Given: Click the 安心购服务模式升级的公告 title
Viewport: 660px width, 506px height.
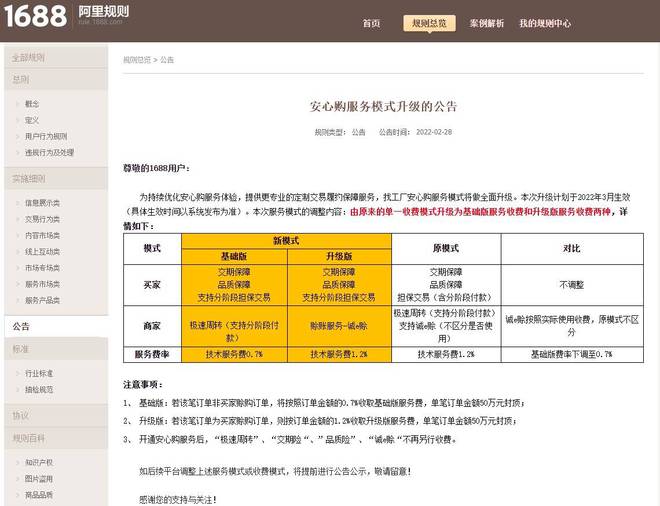Looking at the screenshot, I should coord(383,106).
